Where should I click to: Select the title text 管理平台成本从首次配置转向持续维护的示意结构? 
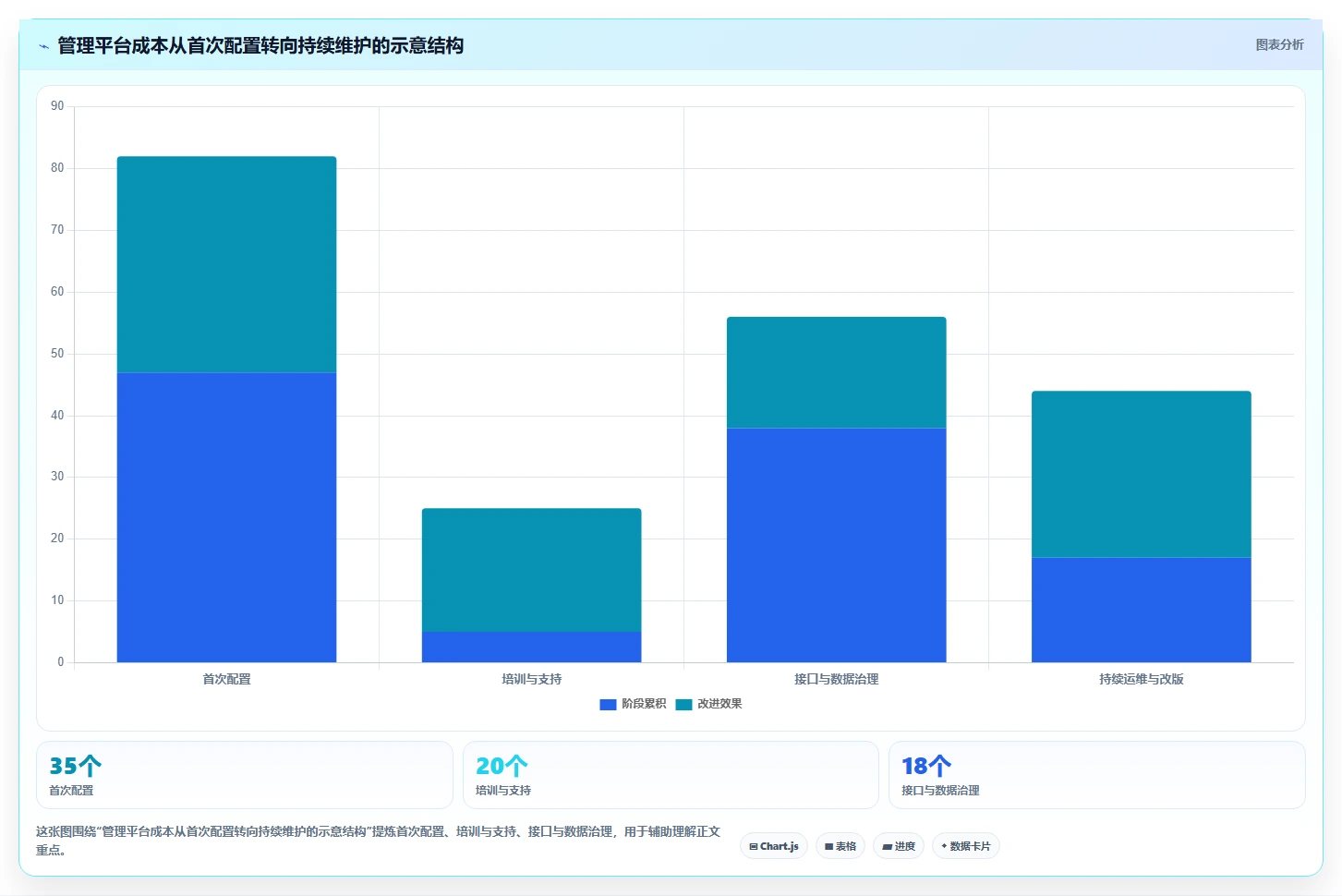point(260,45)
